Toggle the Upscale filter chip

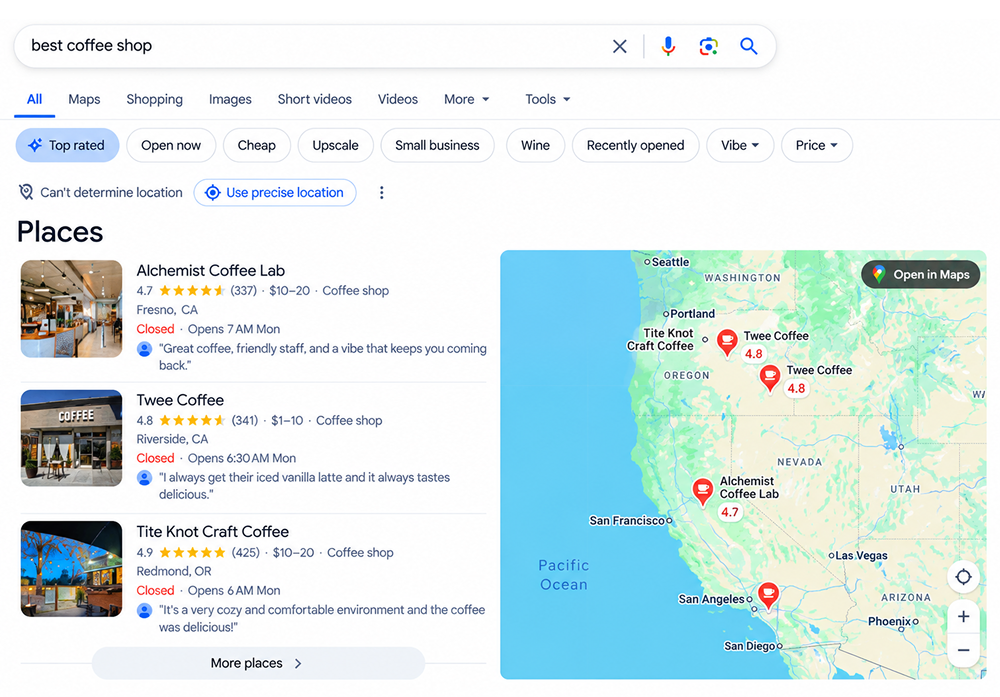[335, 145]
